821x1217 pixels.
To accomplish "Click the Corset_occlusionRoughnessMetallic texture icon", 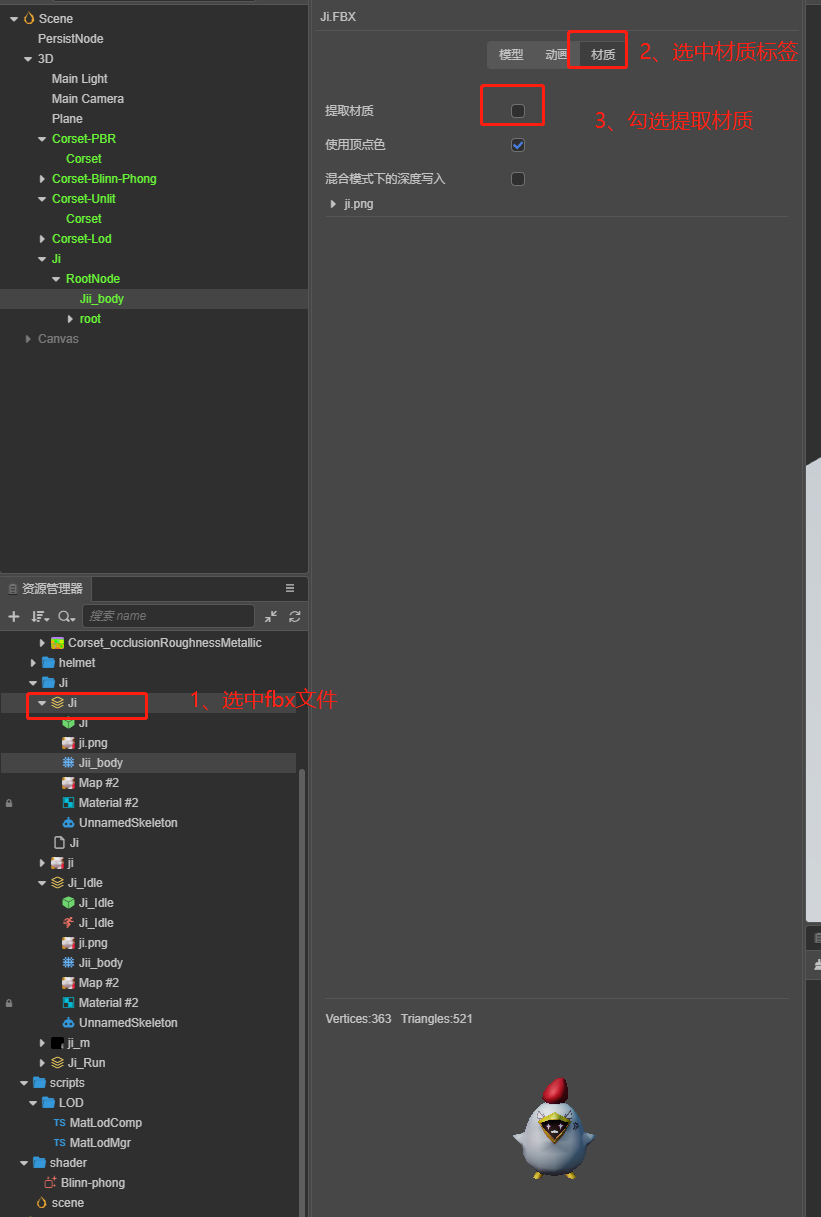I will (x=57, y=642).
